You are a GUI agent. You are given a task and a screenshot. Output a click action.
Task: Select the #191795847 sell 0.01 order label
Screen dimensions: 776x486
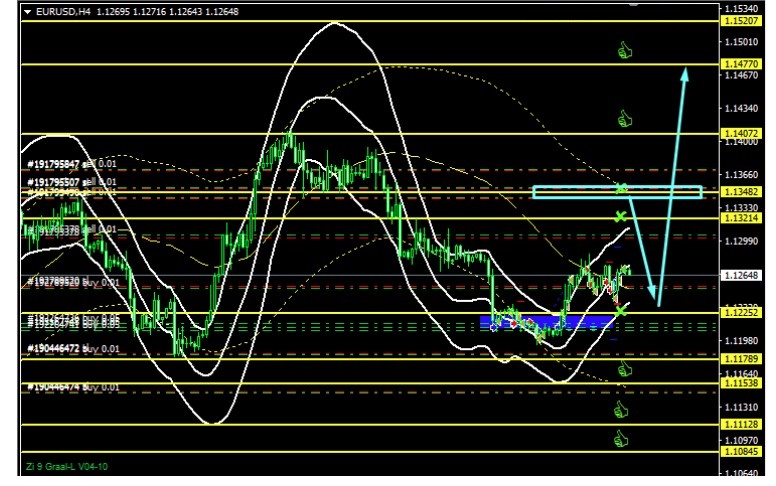[x=72, y=162]
